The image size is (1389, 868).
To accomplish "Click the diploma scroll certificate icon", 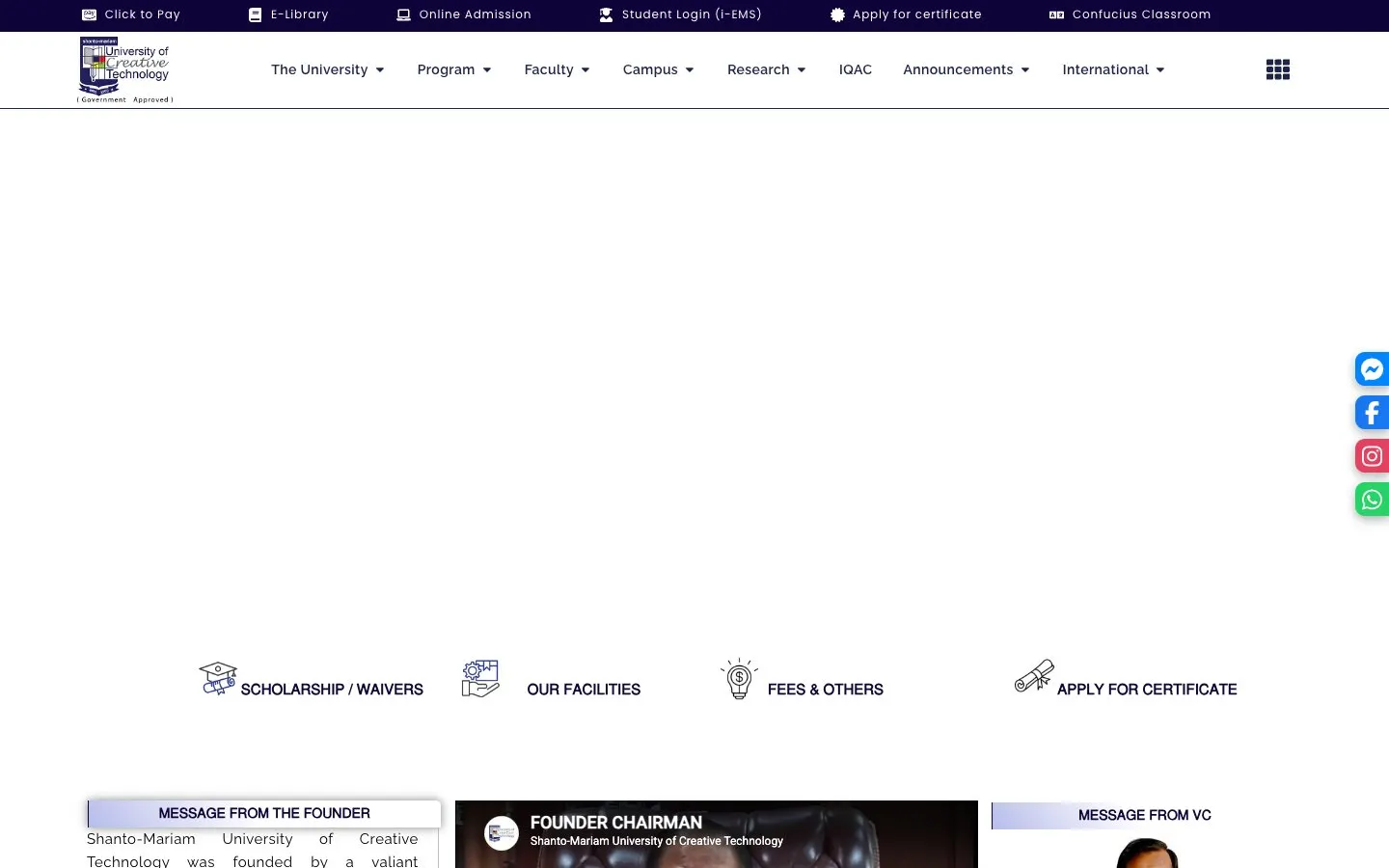I will 1034,676.
